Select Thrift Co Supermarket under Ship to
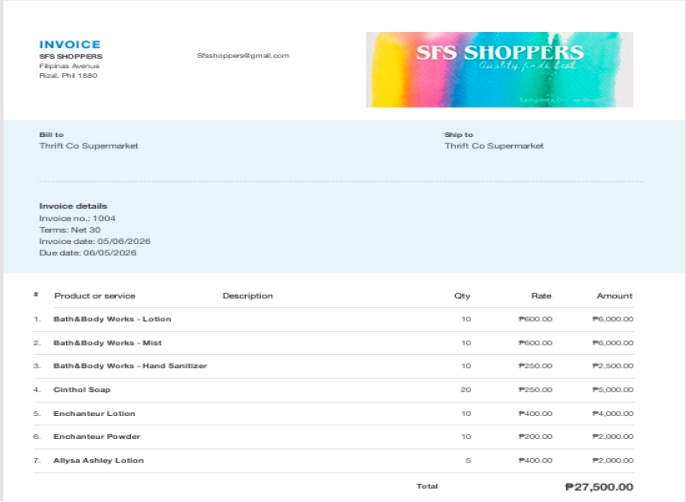The height and width of the screenshot is (502, 686). click(494, 146)
